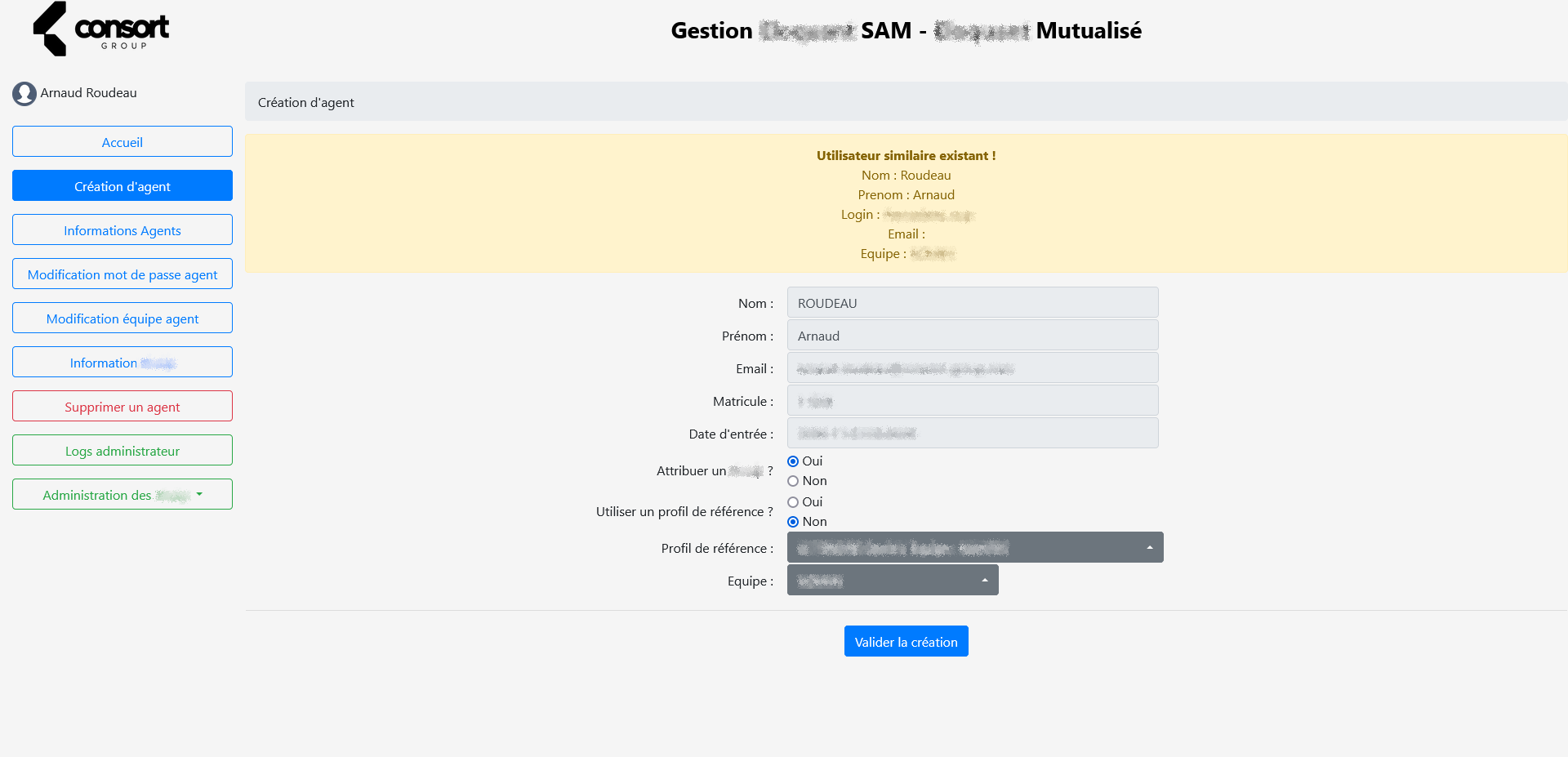The image size is (1568, 757).
Task: Go to Accueil in the sidebar
Action: (x=122, y=142)
